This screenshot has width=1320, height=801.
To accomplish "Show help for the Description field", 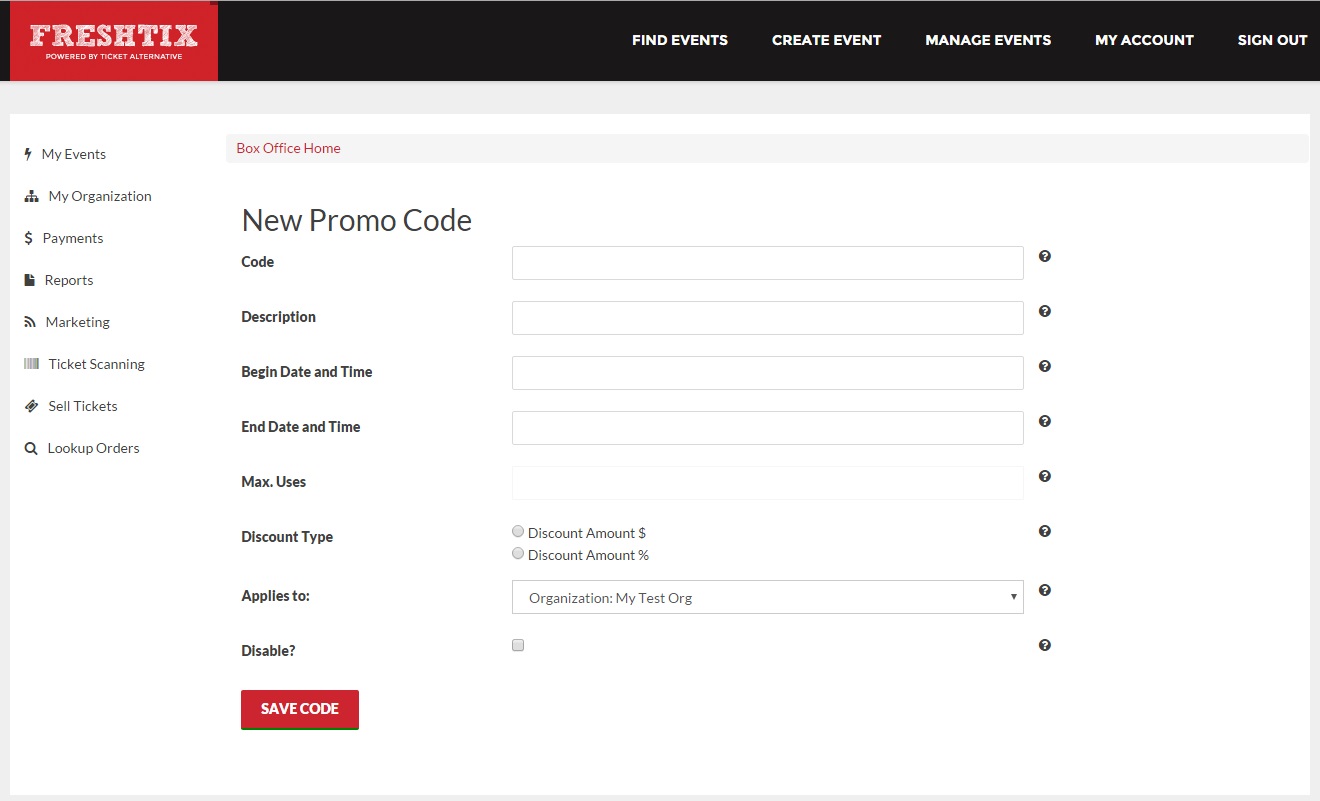I will click(x=1045, y=311).
